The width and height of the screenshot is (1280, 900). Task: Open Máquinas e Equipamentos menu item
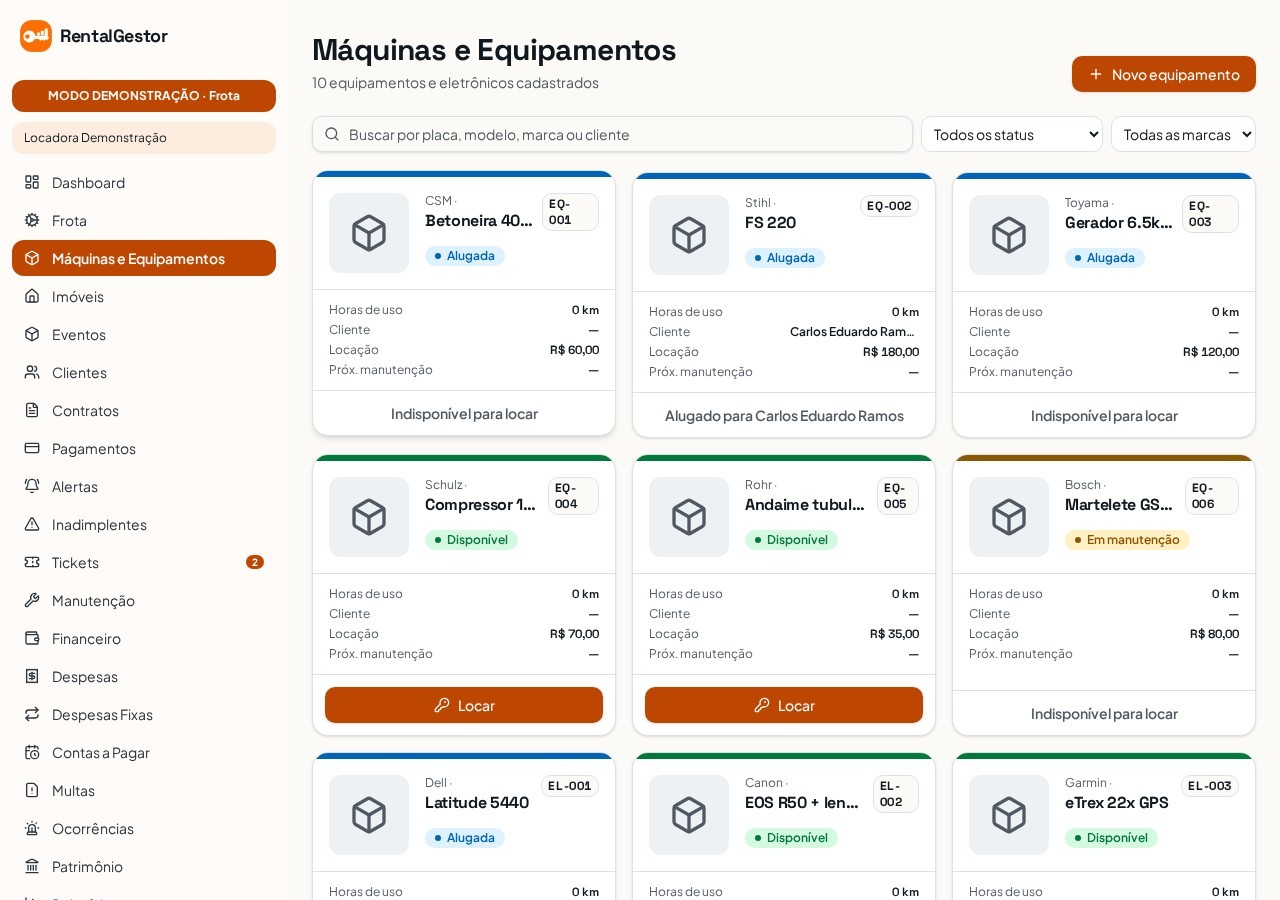click(x=144, y=258)
